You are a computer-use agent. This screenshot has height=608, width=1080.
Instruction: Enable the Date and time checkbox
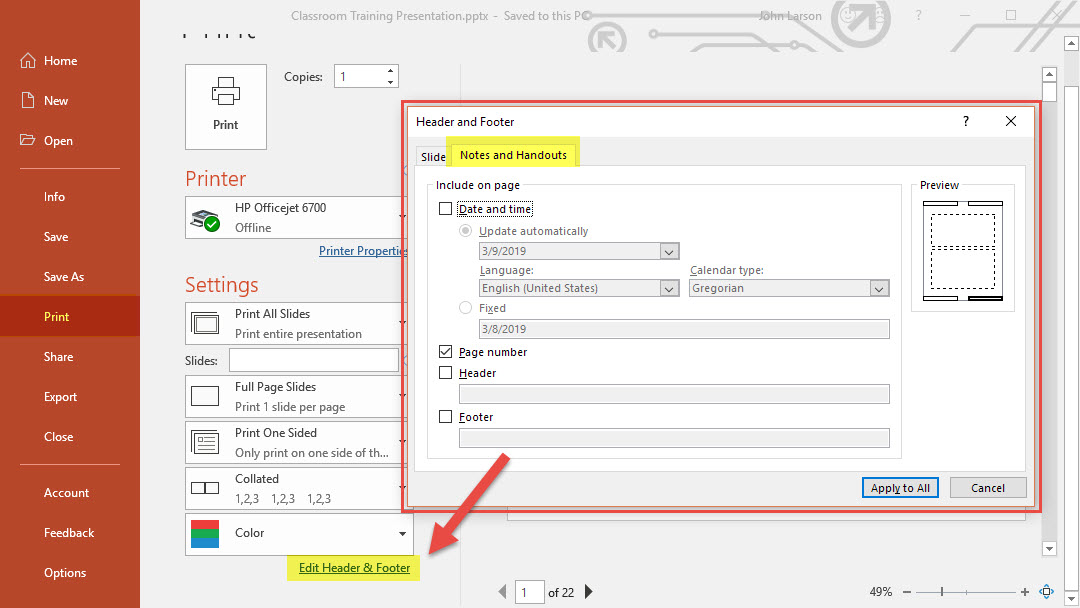click(446, 209)
